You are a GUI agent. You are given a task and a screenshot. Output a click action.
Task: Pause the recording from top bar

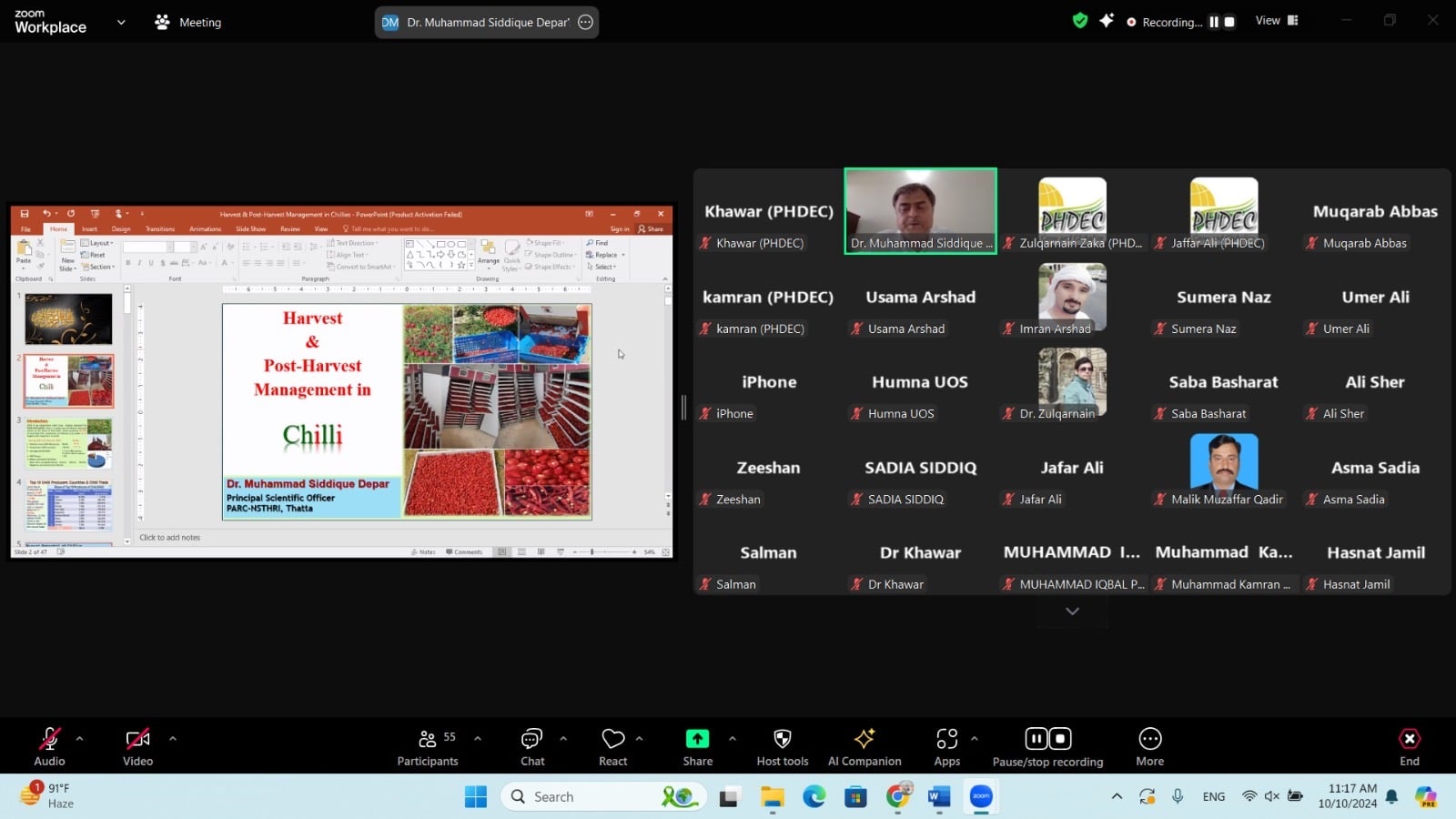tap(1213, 22)
